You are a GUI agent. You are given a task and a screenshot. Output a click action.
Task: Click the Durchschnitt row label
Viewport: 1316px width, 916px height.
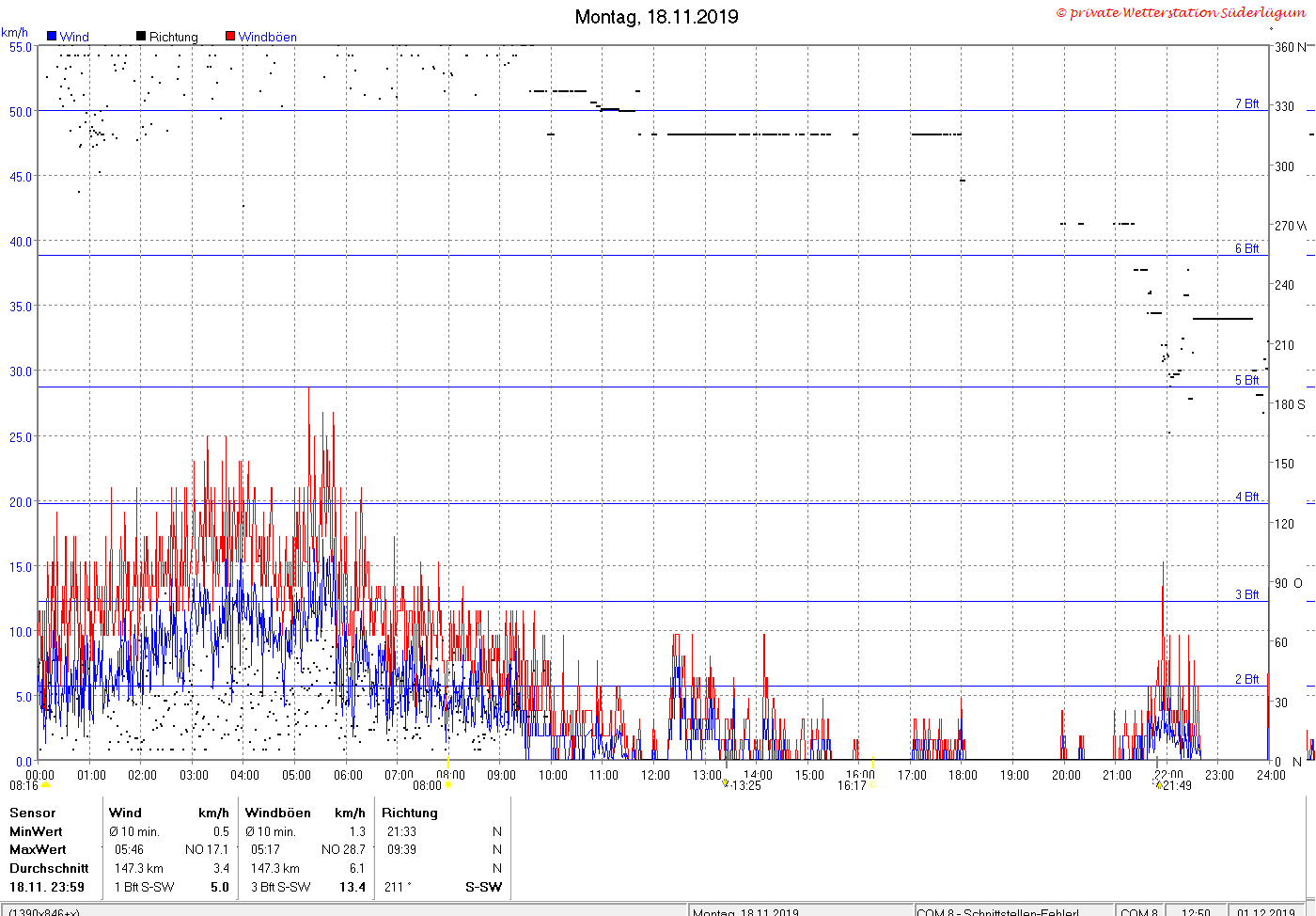point(49,868)
